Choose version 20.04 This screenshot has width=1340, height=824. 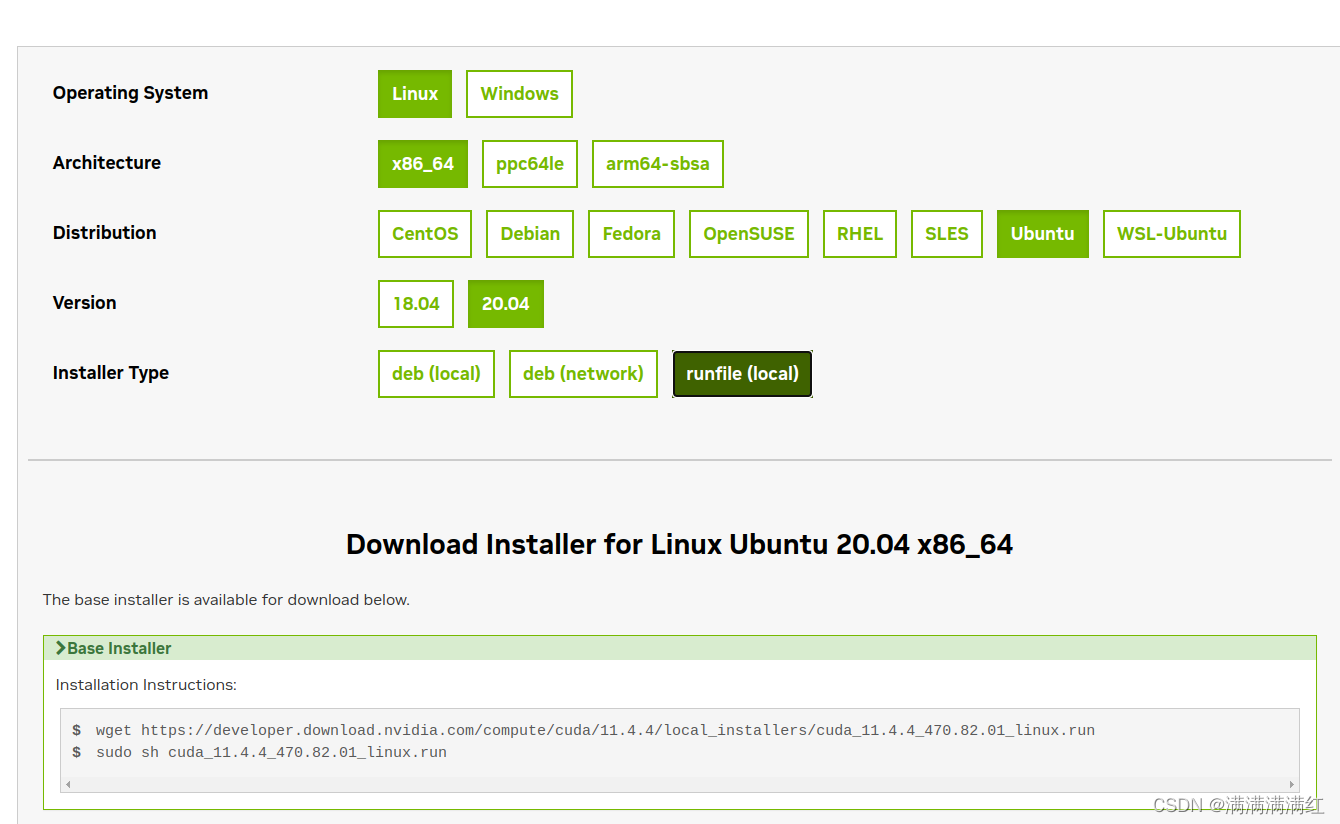click(x=506, y=304)
